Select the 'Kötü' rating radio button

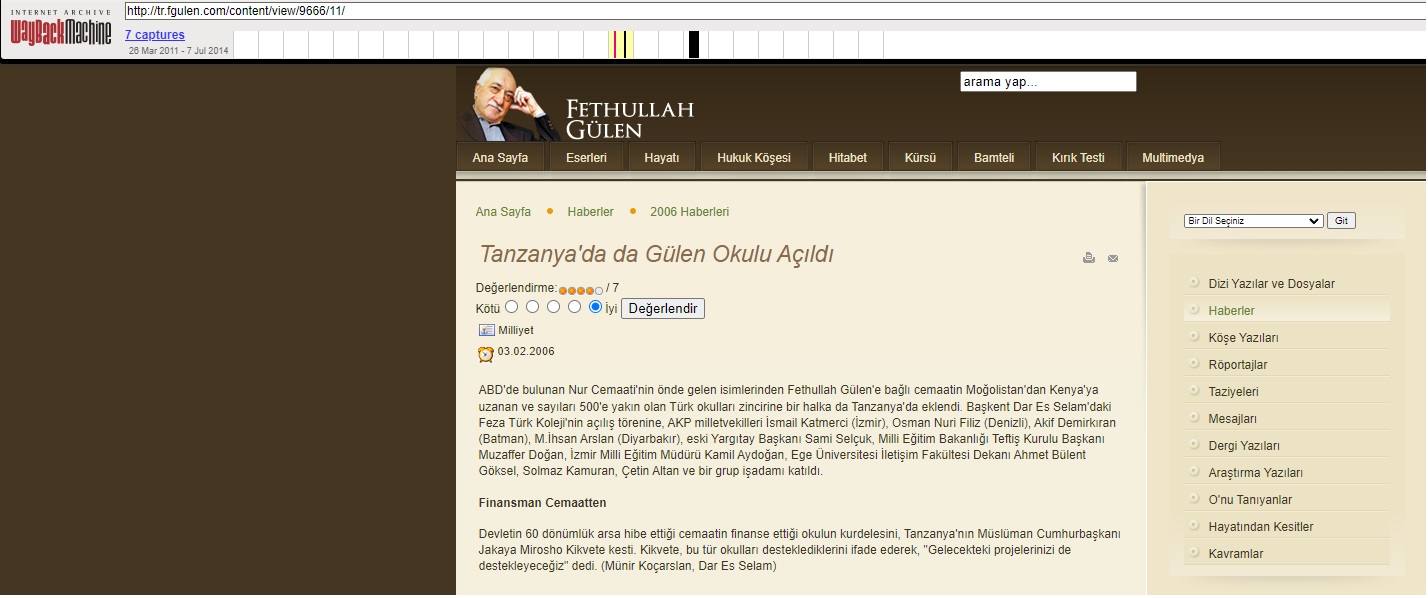coord(511,307)
